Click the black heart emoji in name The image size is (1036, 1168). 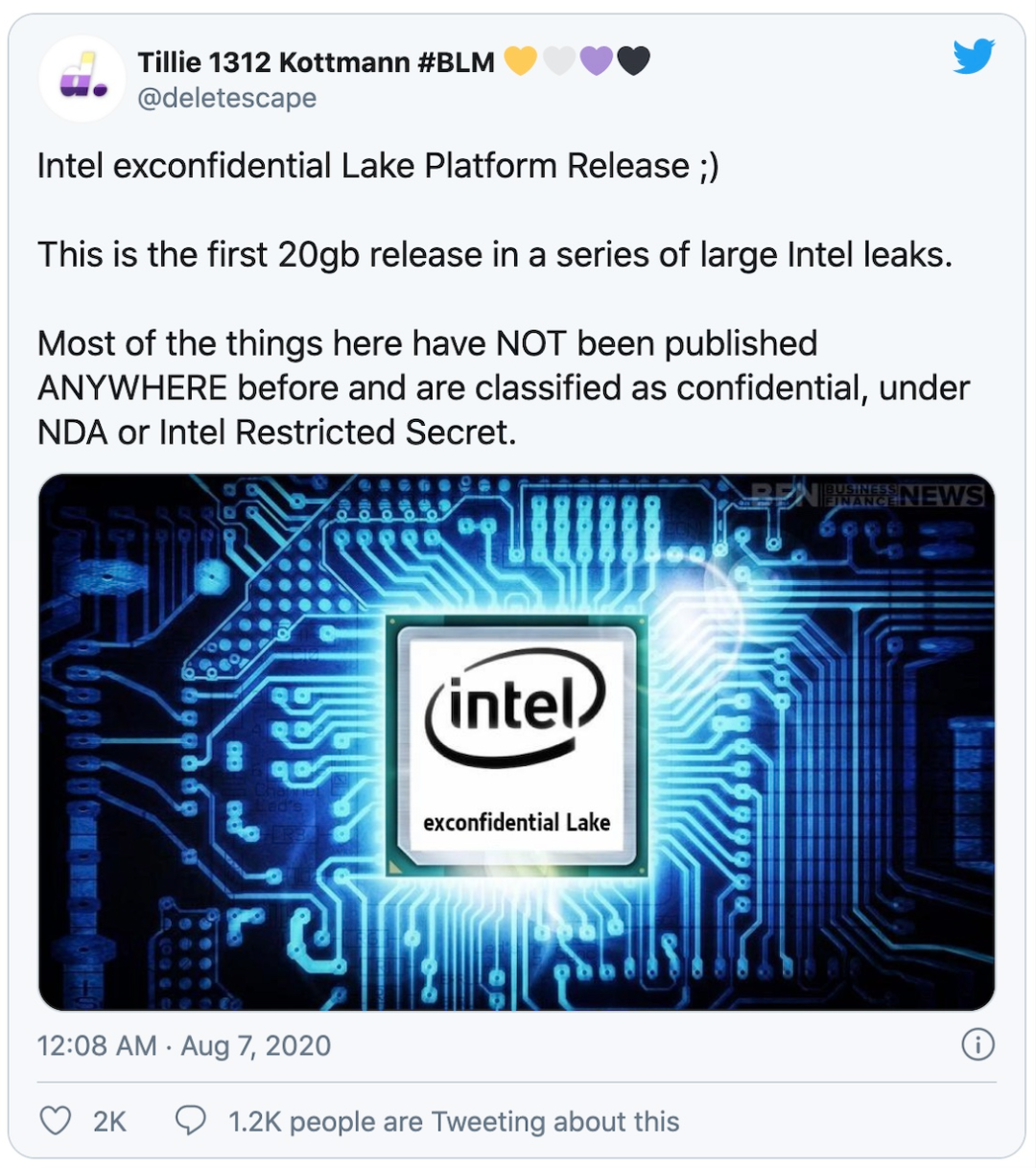[633, 61]
